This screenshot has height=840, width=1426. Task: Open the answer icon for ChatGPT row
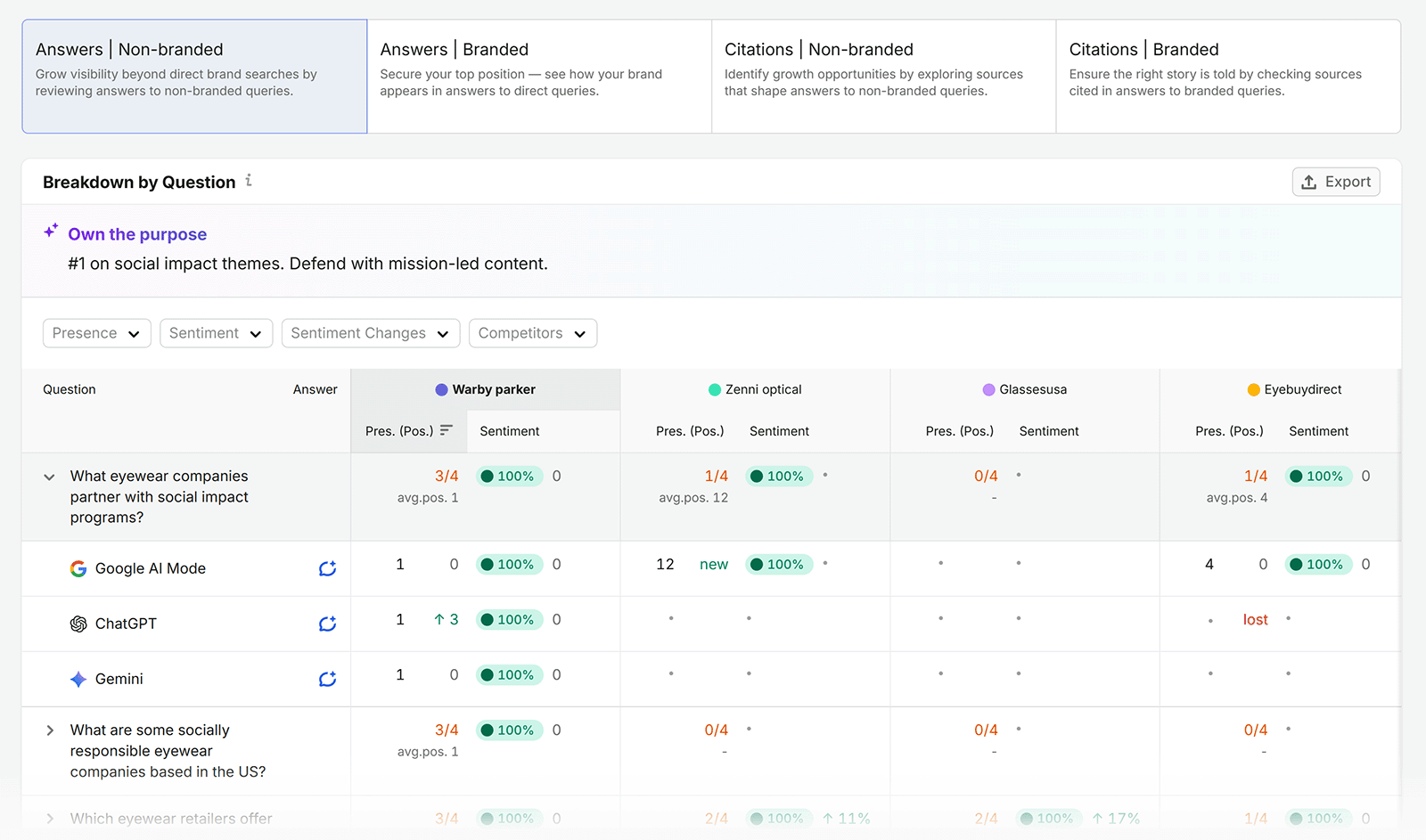tap(327, 624)
